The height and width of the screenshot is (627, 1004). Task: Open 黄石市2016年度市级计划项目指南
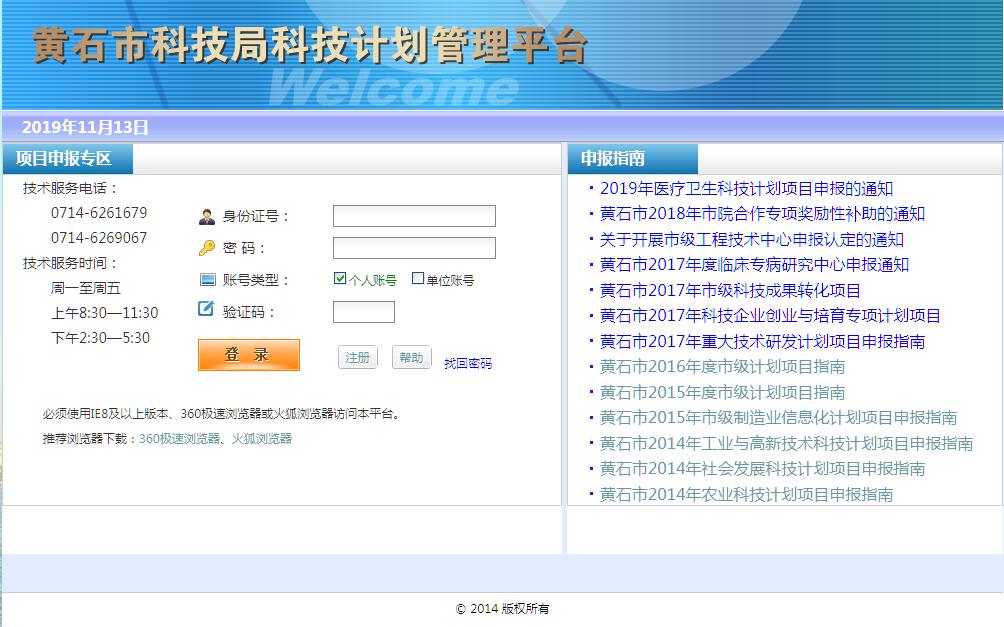(x=722, y=367)
